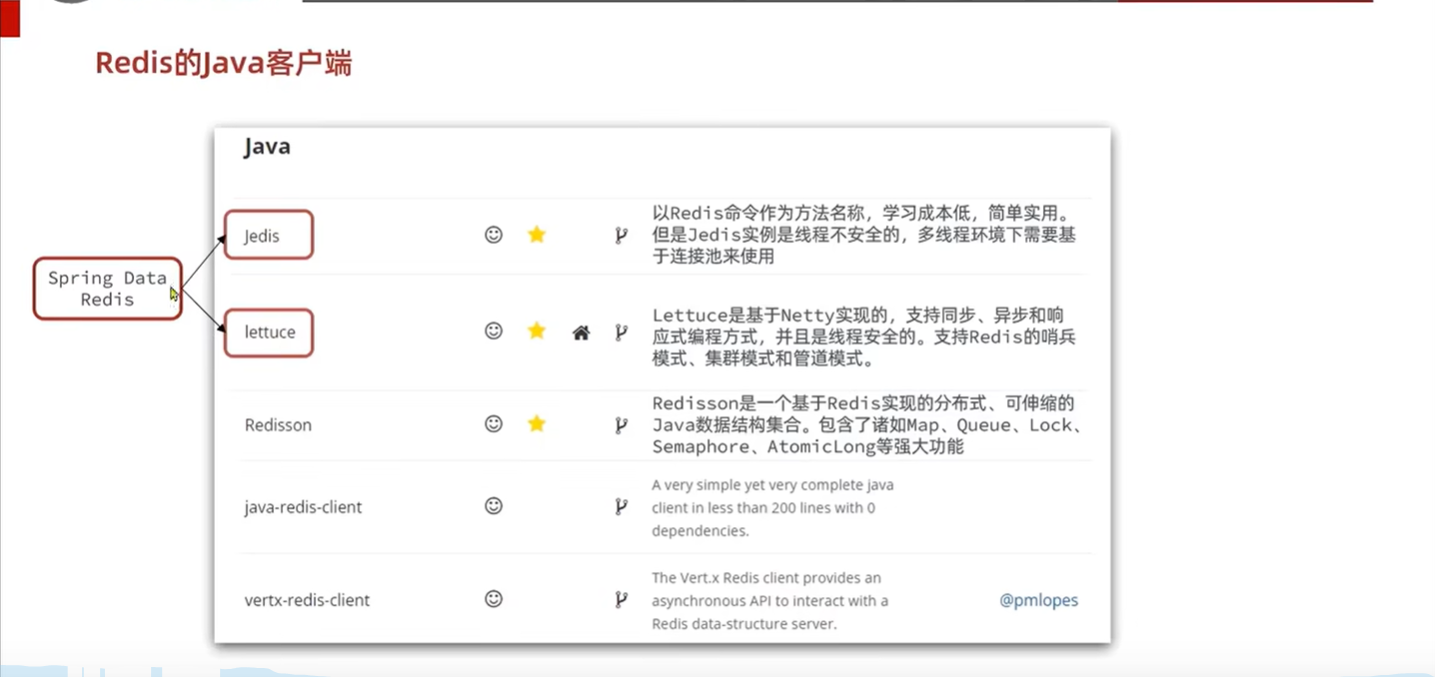The width and height of the screenshot is (1435, 677).
Task: Click the Lettuce description mentioning Netty
Action: pyautogui.click(x=864, y=337)
